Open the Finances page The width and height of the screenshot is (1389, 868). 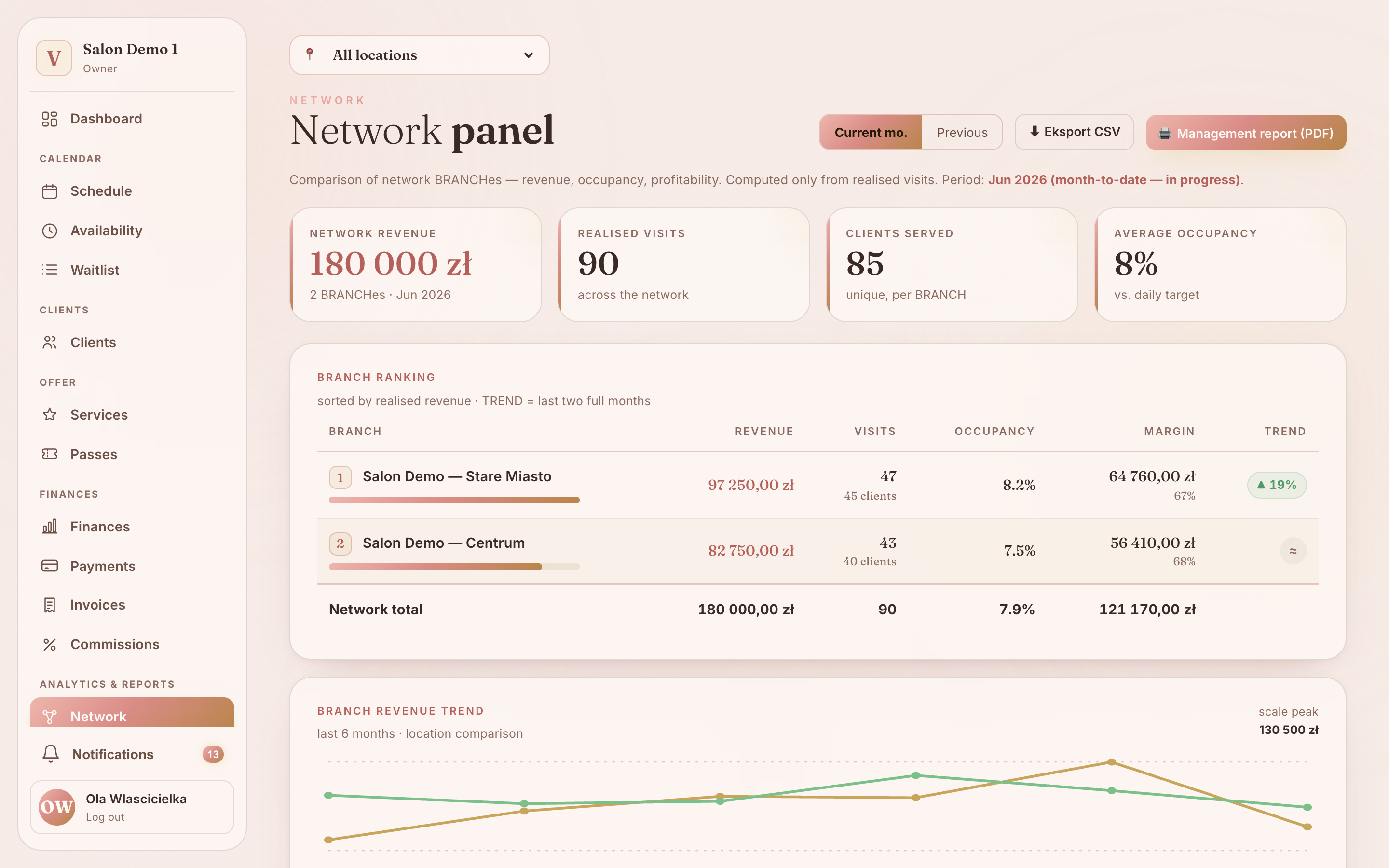pos(132,527)
